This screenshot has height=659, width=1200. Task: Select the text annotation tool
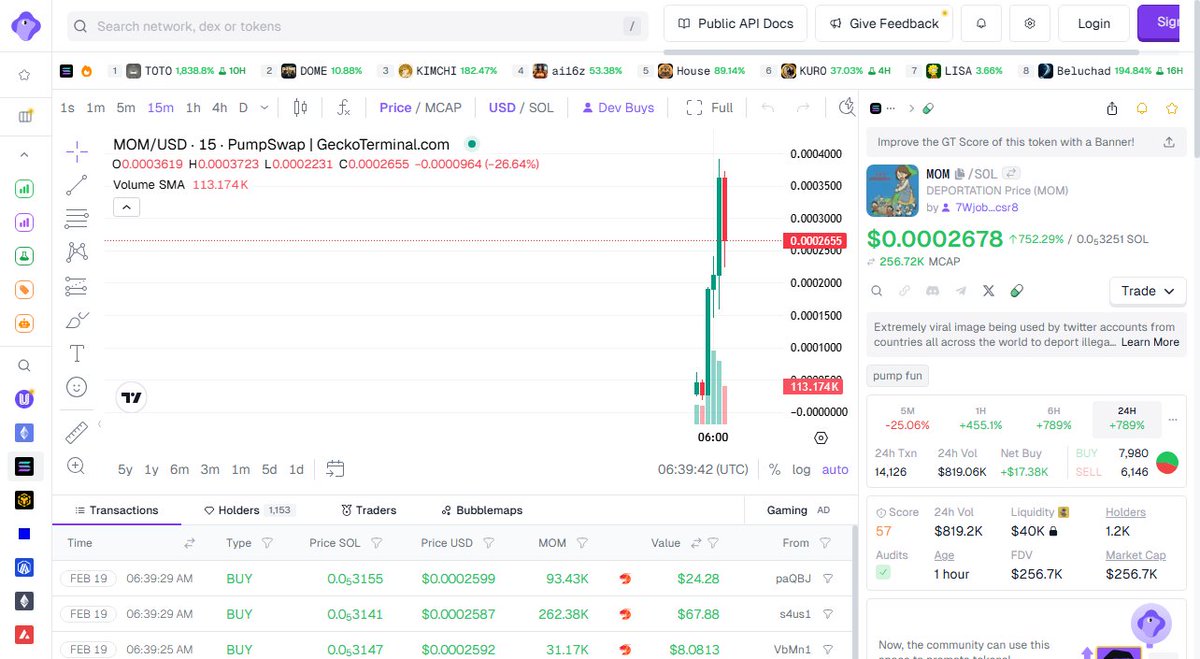tap(76, 353)
